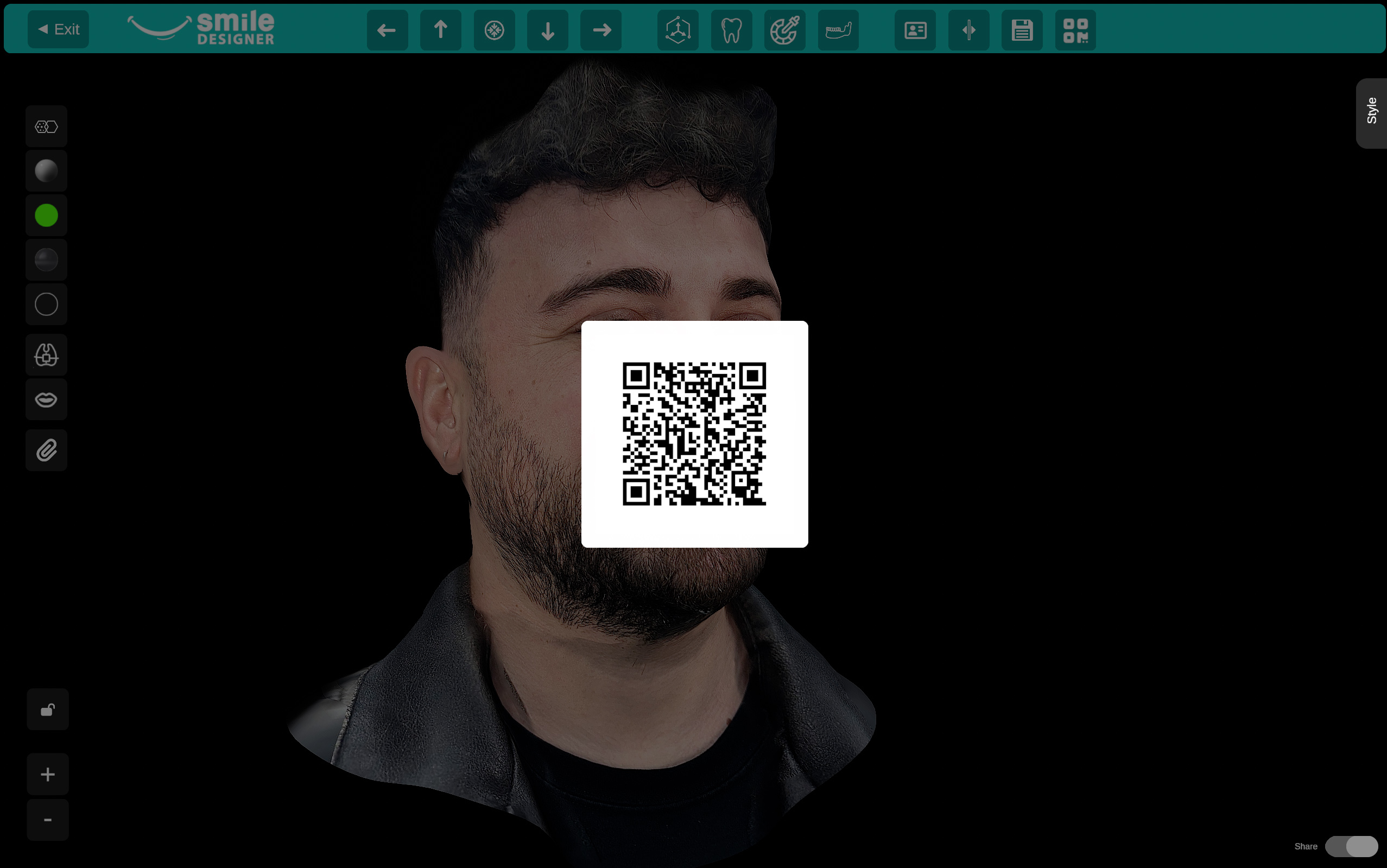1387x868 pixels.
Task: Toggle the teeth arch model icon
Action: point(47,355)
